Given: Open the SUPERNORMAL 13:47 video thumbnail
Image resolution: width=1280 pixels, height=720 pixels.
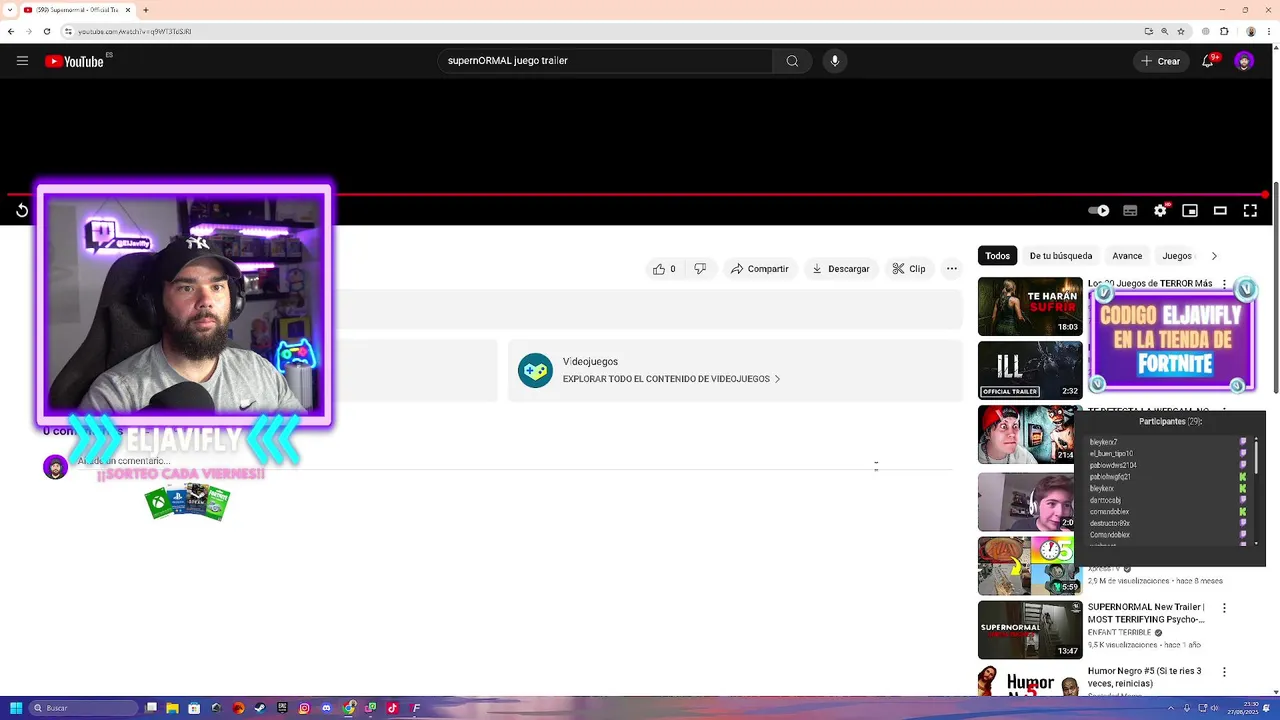Looking at the screenshot, I should click(1030, 630).
